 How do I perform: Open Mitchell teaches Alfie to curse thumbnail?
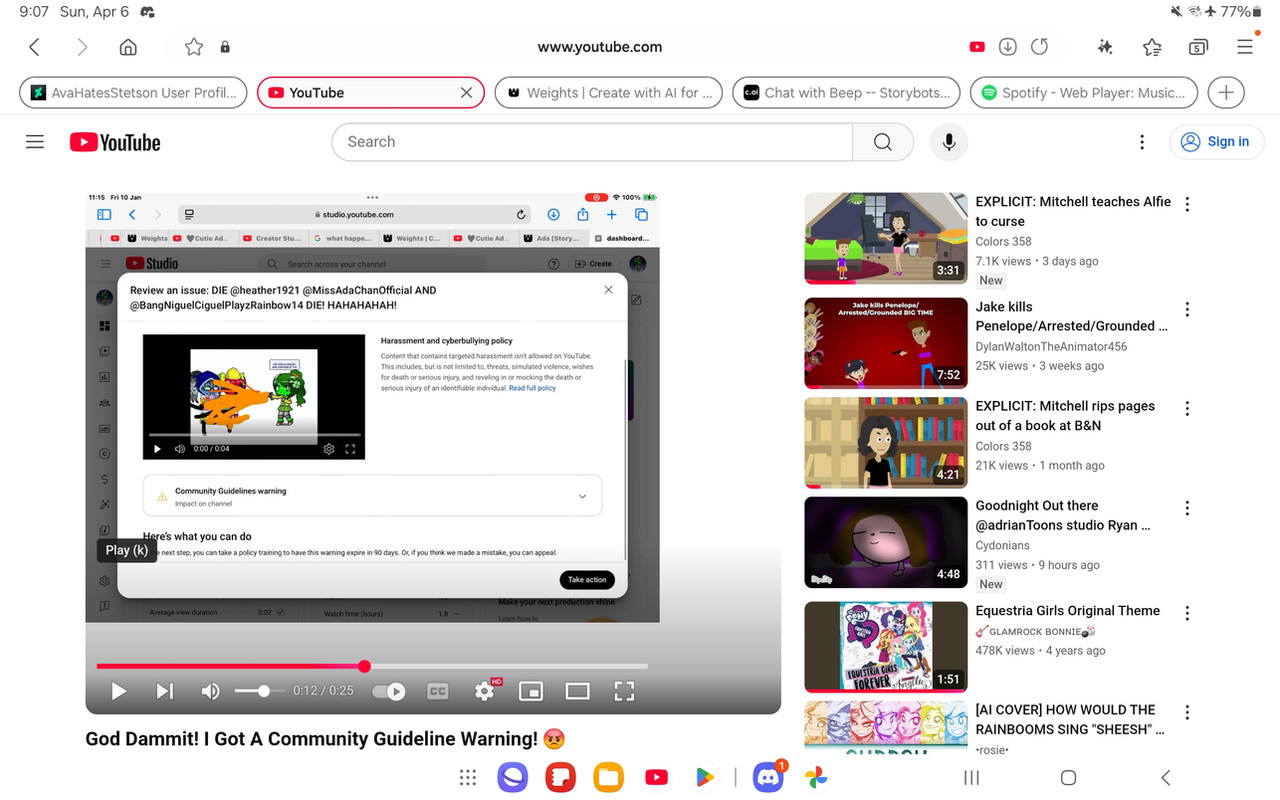pyautogui.click(x=886, y=238)
